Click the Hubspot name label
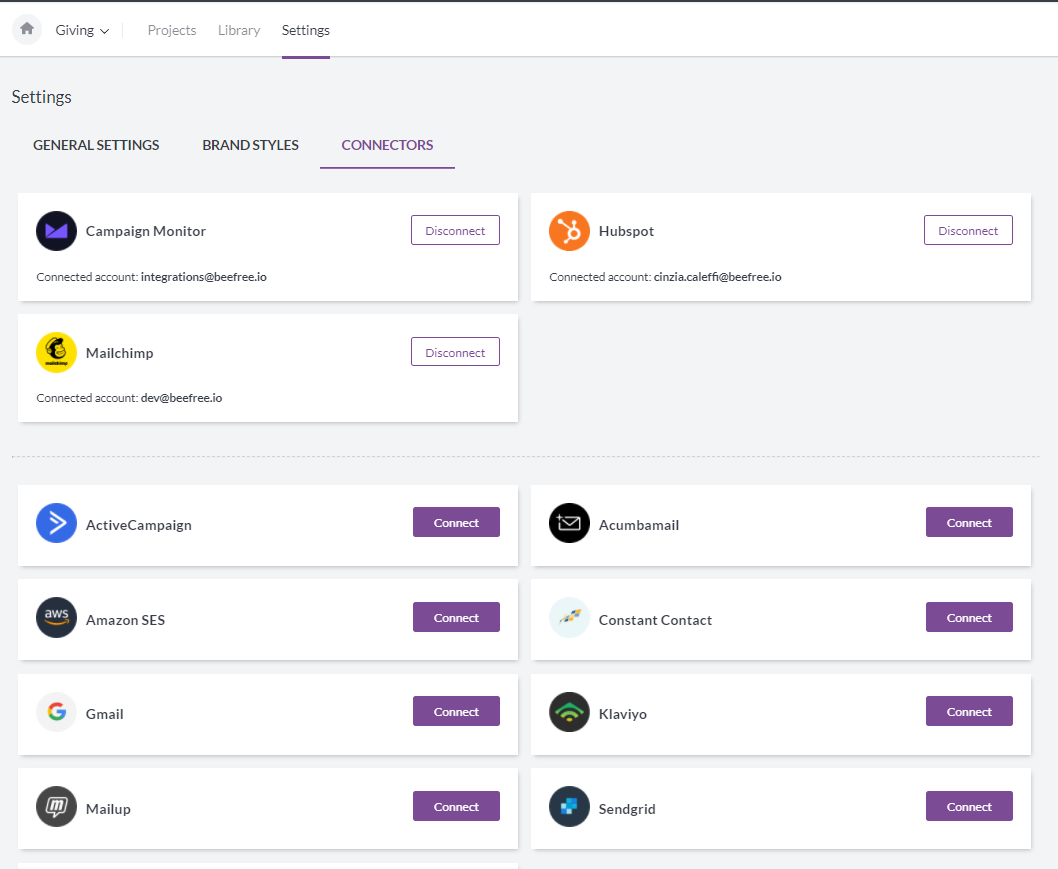Viewport: 1058px width, 869px height. pyautogui.click(x=626, y=231)
